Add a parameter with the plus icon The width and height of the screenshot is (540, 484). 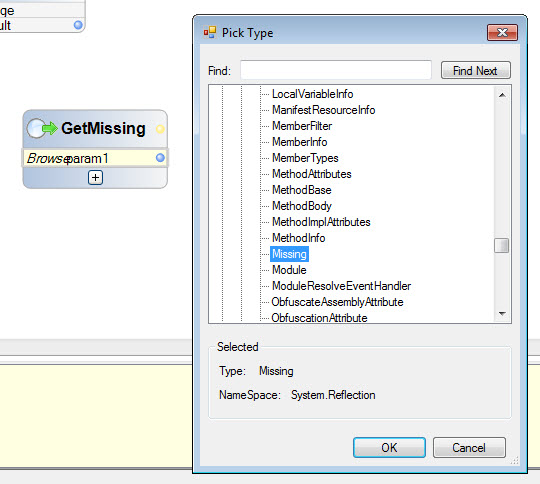[95, 177]
